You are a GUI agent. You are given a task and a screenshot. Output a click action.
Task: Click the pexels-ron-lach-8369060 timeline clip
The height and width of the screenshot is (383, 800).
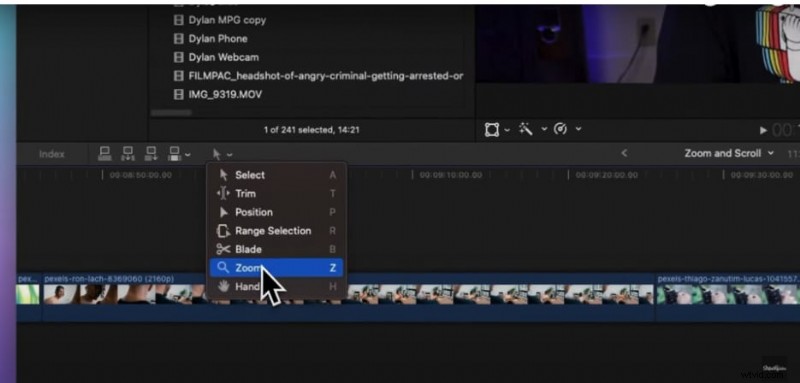point(348,296)
